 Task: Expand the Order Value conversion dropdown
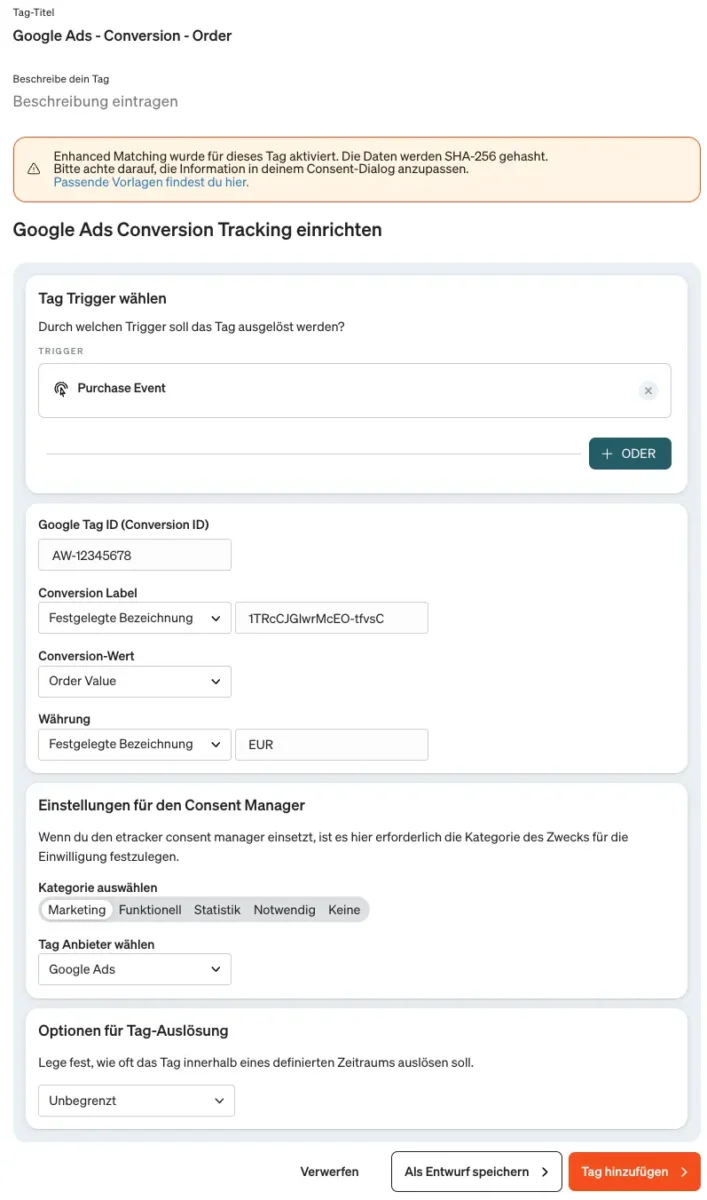click(135, 681)
